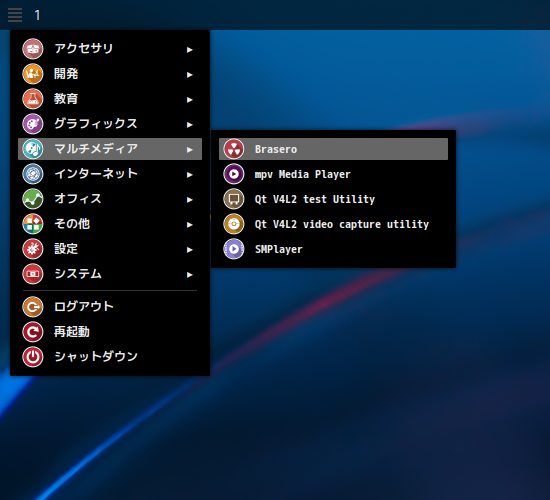550x500 pixels.
Task: Click the 設定 gear icon
Action: point(33,249)
